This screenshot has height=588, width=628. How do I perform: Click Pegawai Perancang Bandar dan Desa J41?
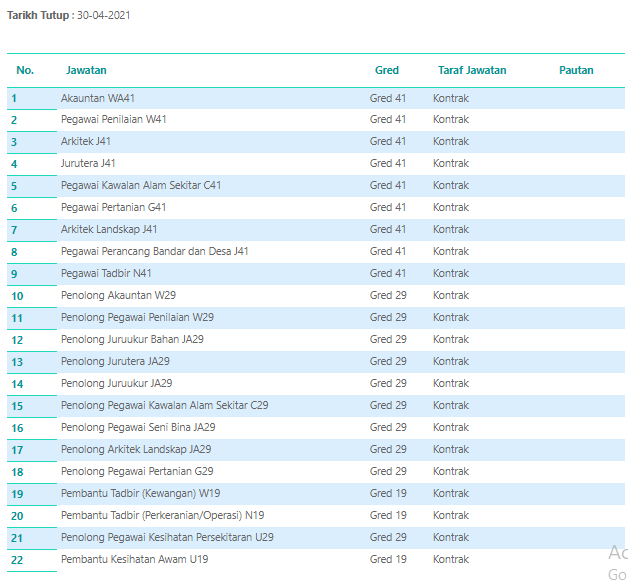[x=154, y=252]
